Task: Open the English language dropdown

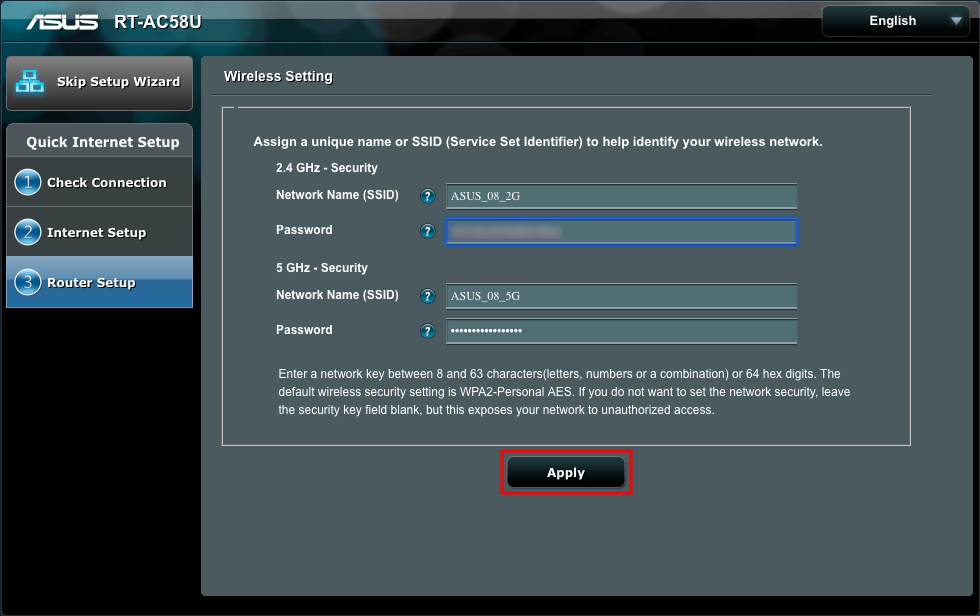Action: (x=895, y=21)
